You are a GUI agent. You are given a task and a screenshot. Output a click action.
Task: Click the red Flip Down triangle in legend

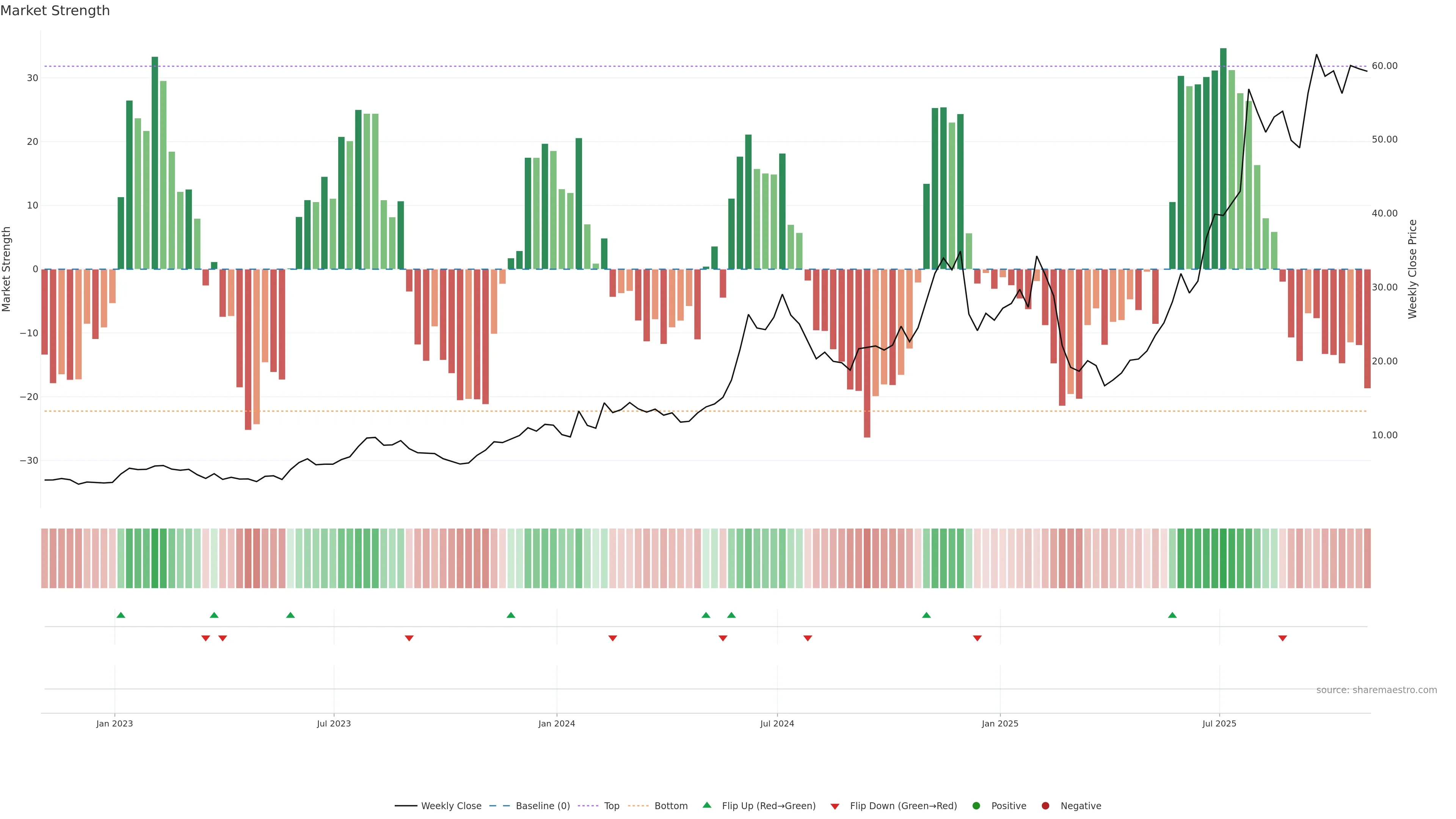pyautogui.click(x=835, y=806)
